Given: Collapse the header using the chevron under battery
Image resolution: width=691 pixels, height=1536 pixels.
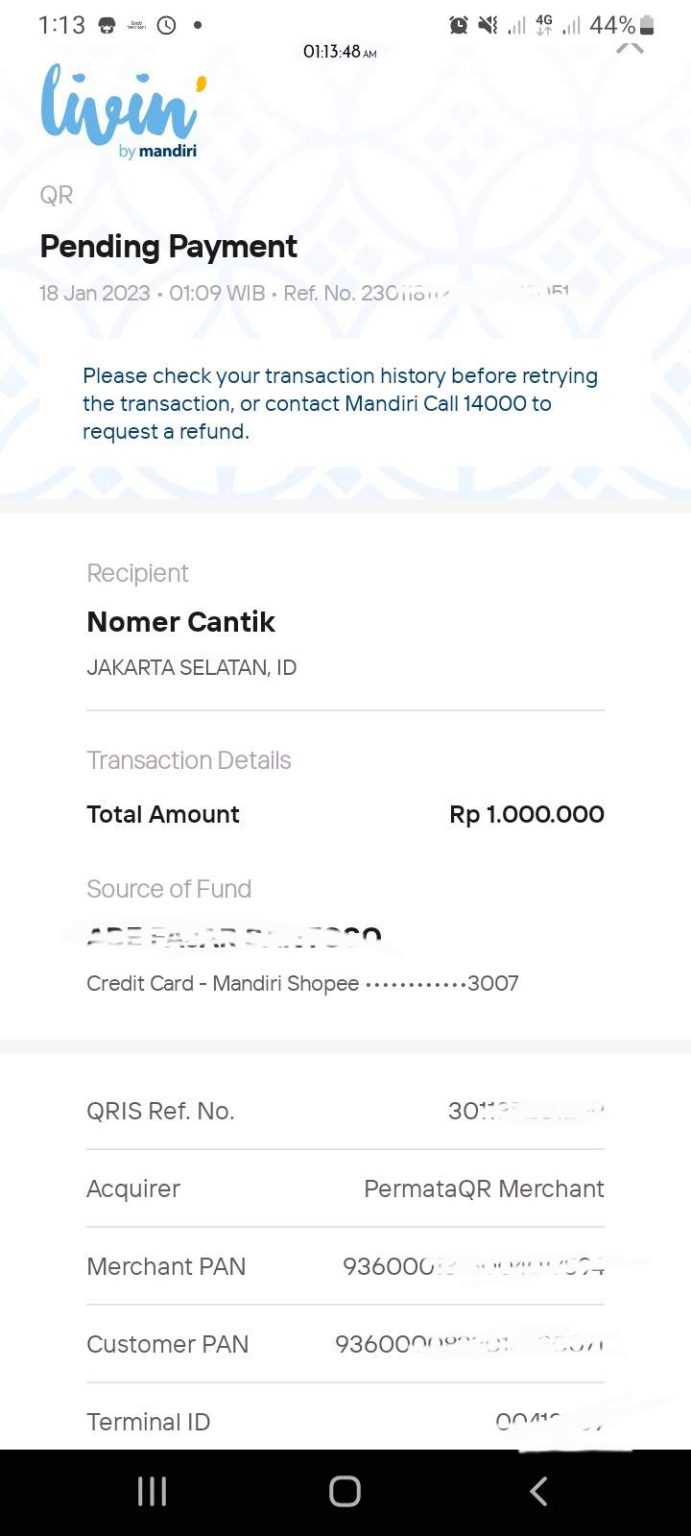Looking at the screenshot, I should [631, 47].
